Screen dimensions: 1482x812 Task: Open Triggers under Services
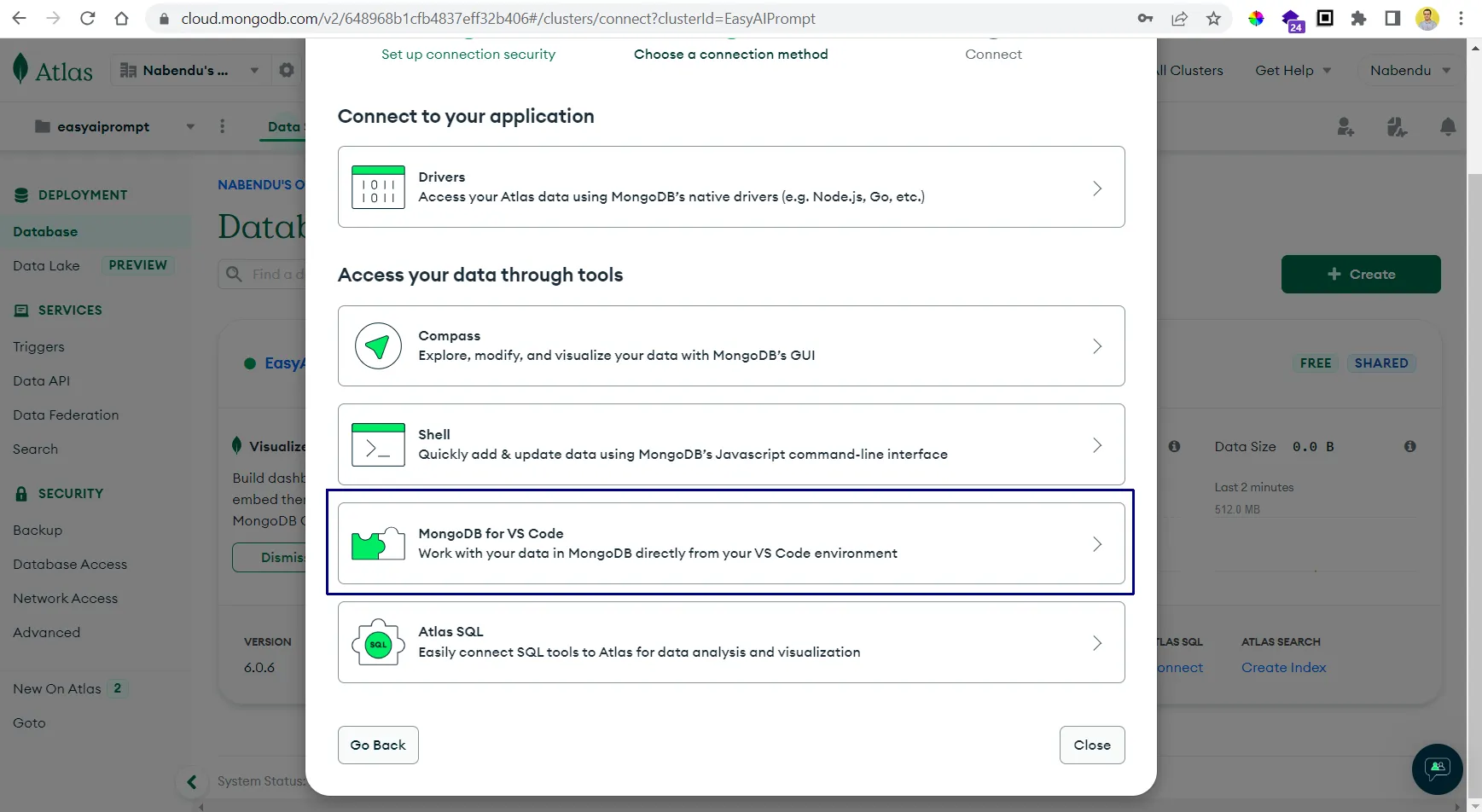point(38,346)
